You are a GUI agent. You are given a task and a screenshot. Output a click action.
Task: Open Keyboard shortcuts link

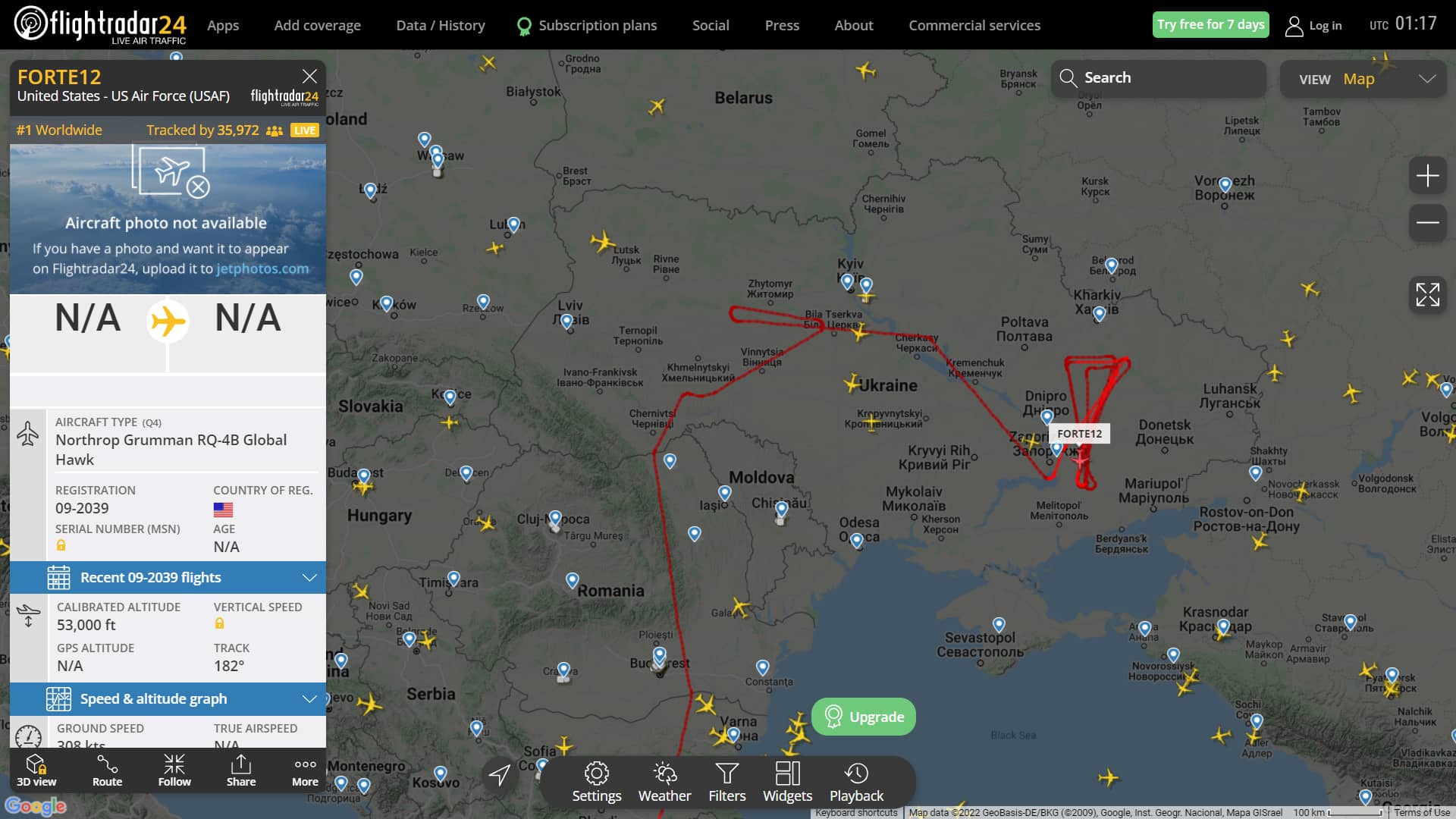856,812
